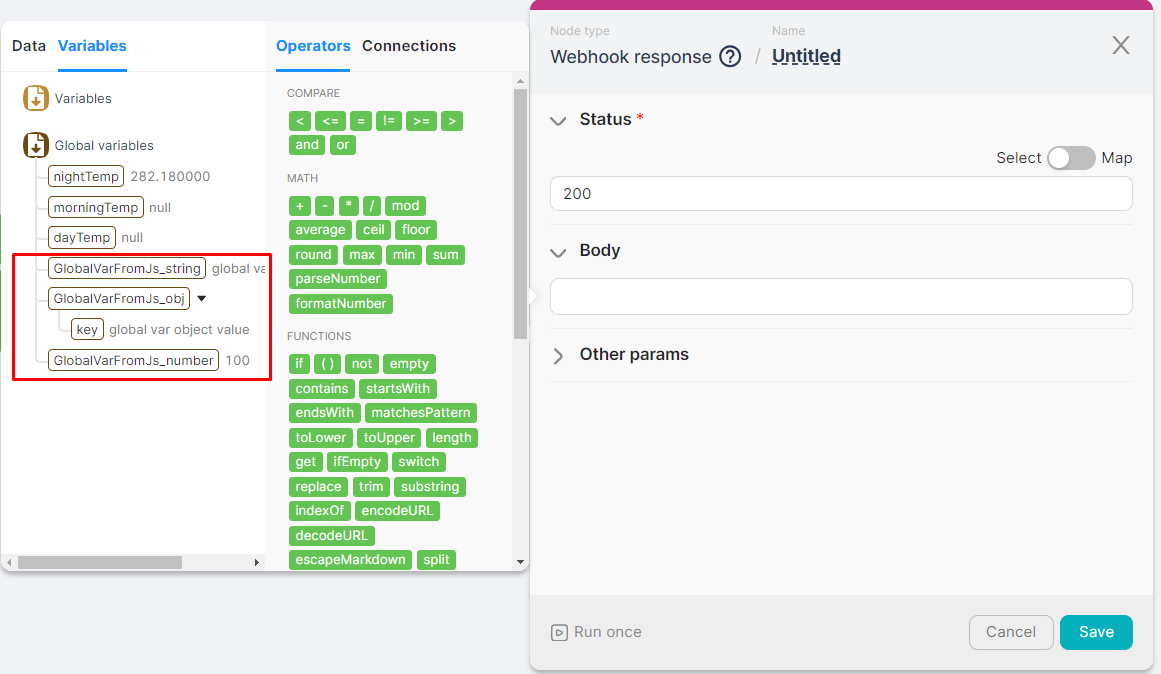Switch to the Data tab
The height and width of the screenshot is (674, 1161).
click(29, 45)
